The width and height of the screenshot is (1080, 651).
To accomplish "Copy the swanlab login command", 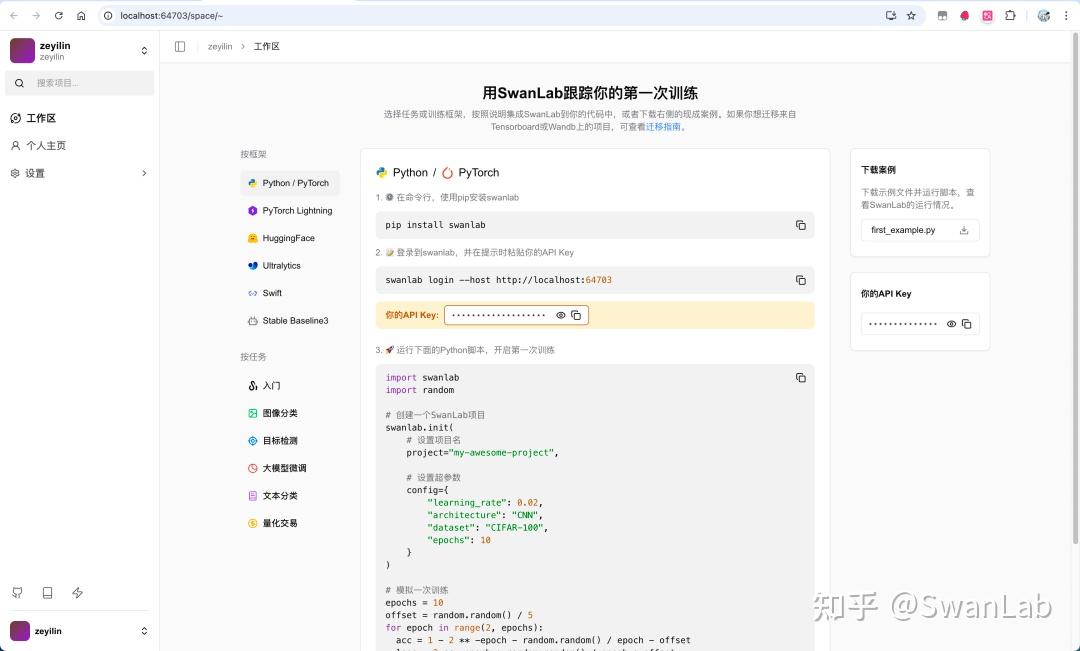I will pyautogui.click(x=800, y=280).
